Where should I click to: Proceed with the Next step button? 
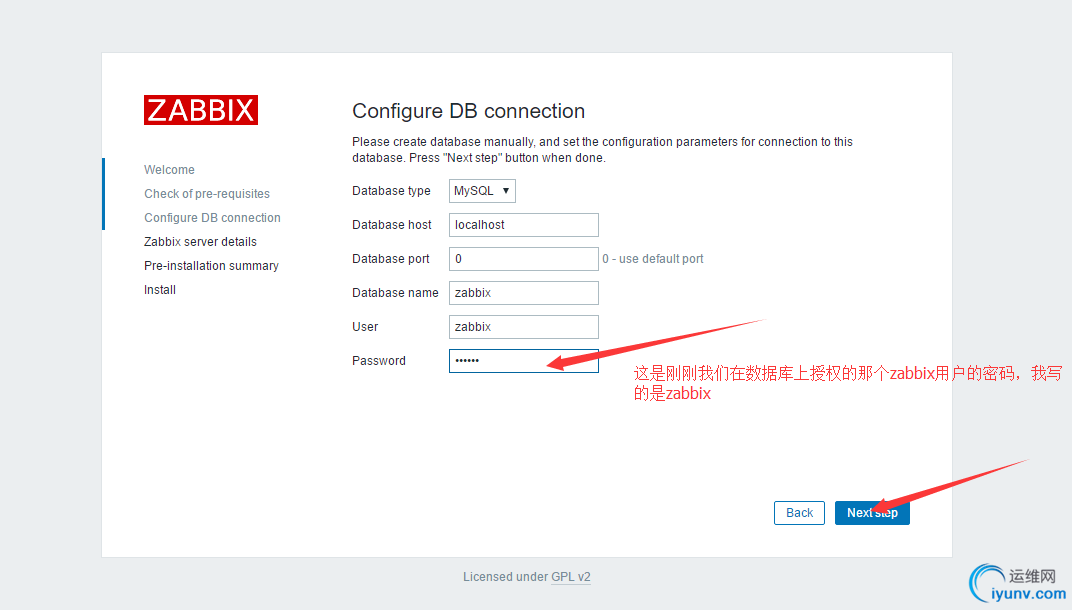tap(872, 513)
